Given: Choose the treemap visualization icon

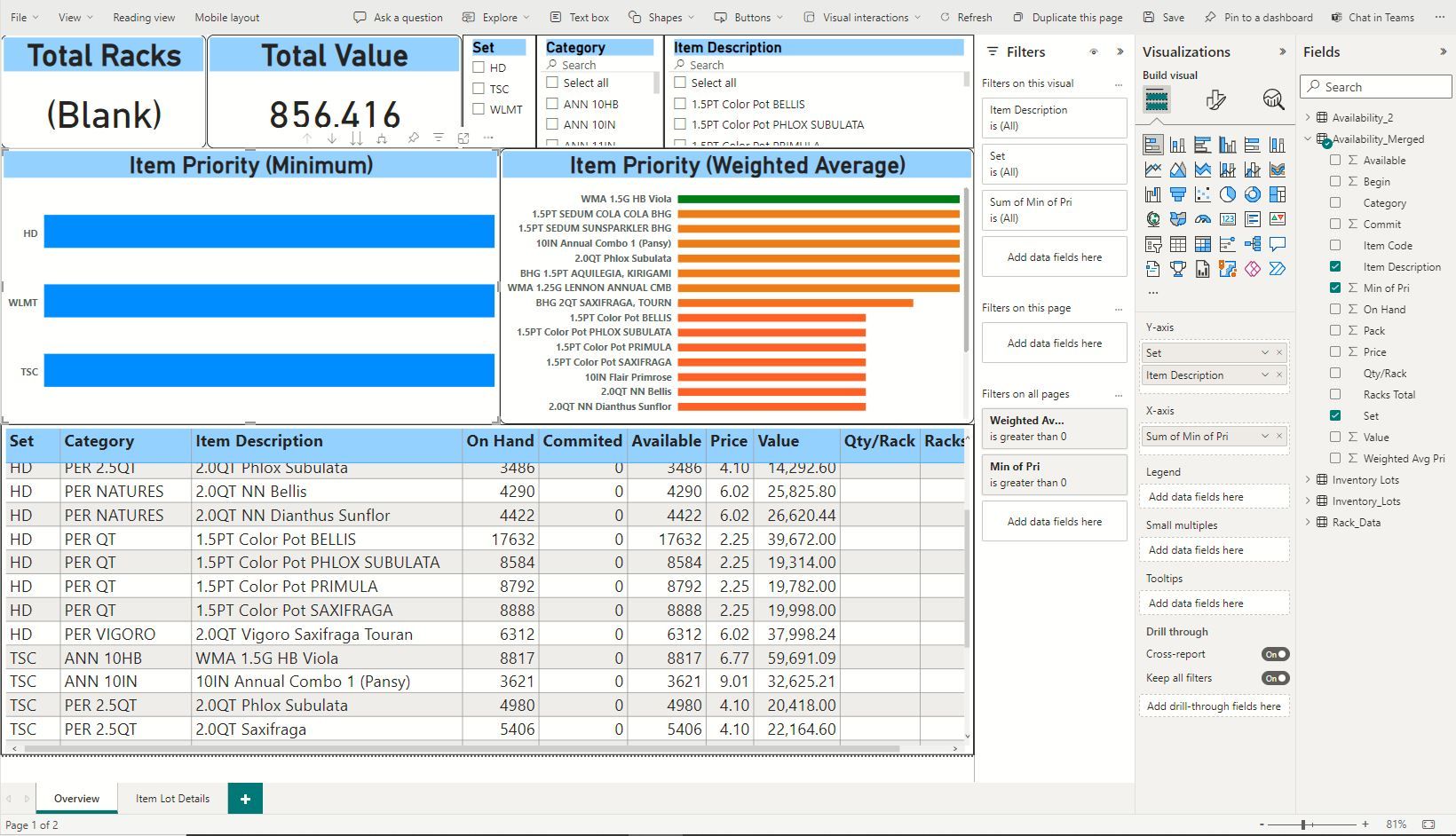Looking at the screenshot, I should point(1278,193).
